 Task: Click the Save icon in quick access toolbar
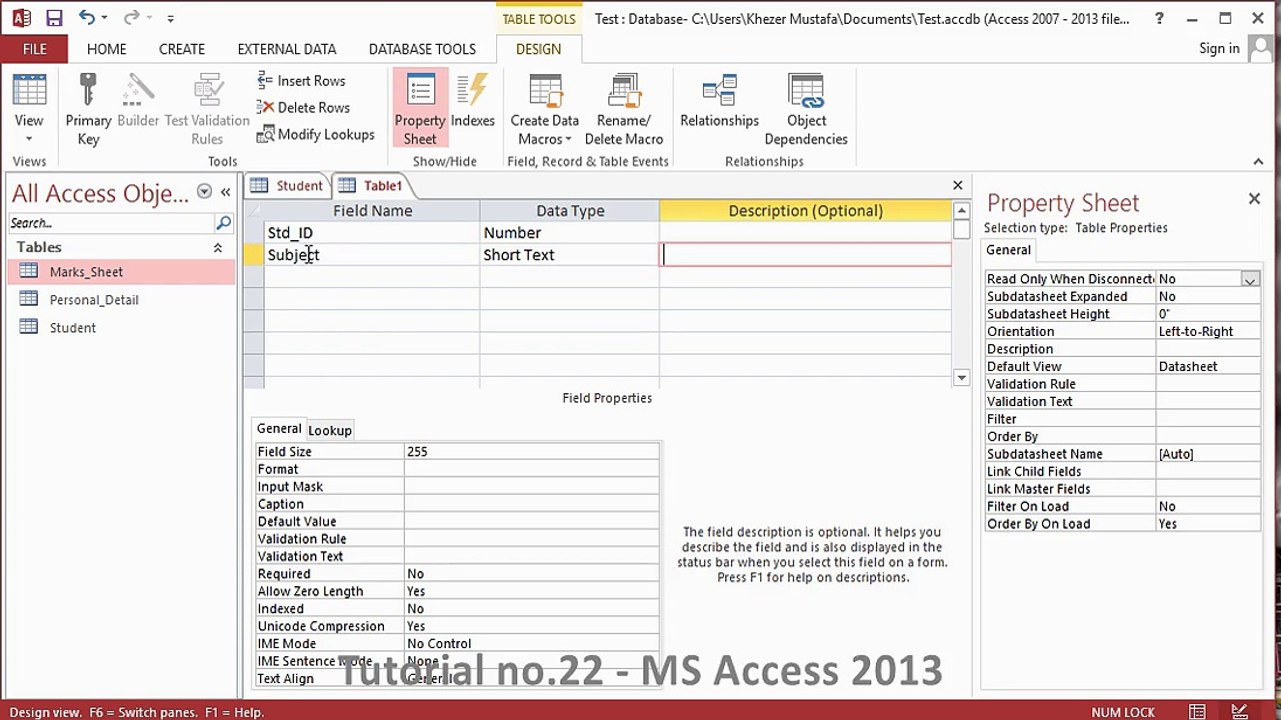[x=54, y=18]
